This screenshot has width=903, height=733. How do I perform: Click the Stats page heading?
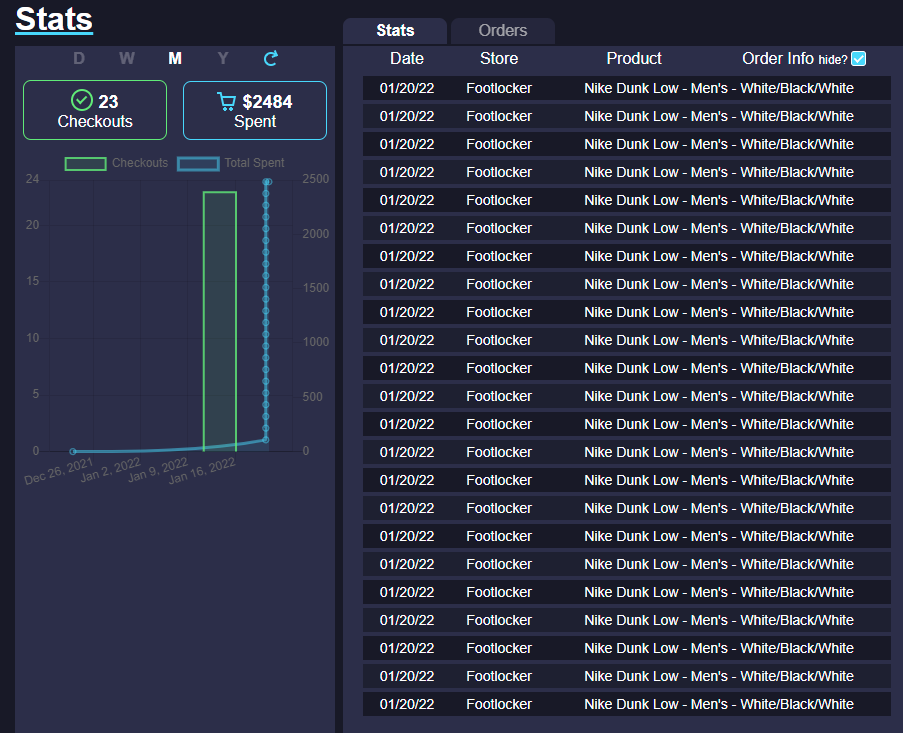(x=54, y=19)
